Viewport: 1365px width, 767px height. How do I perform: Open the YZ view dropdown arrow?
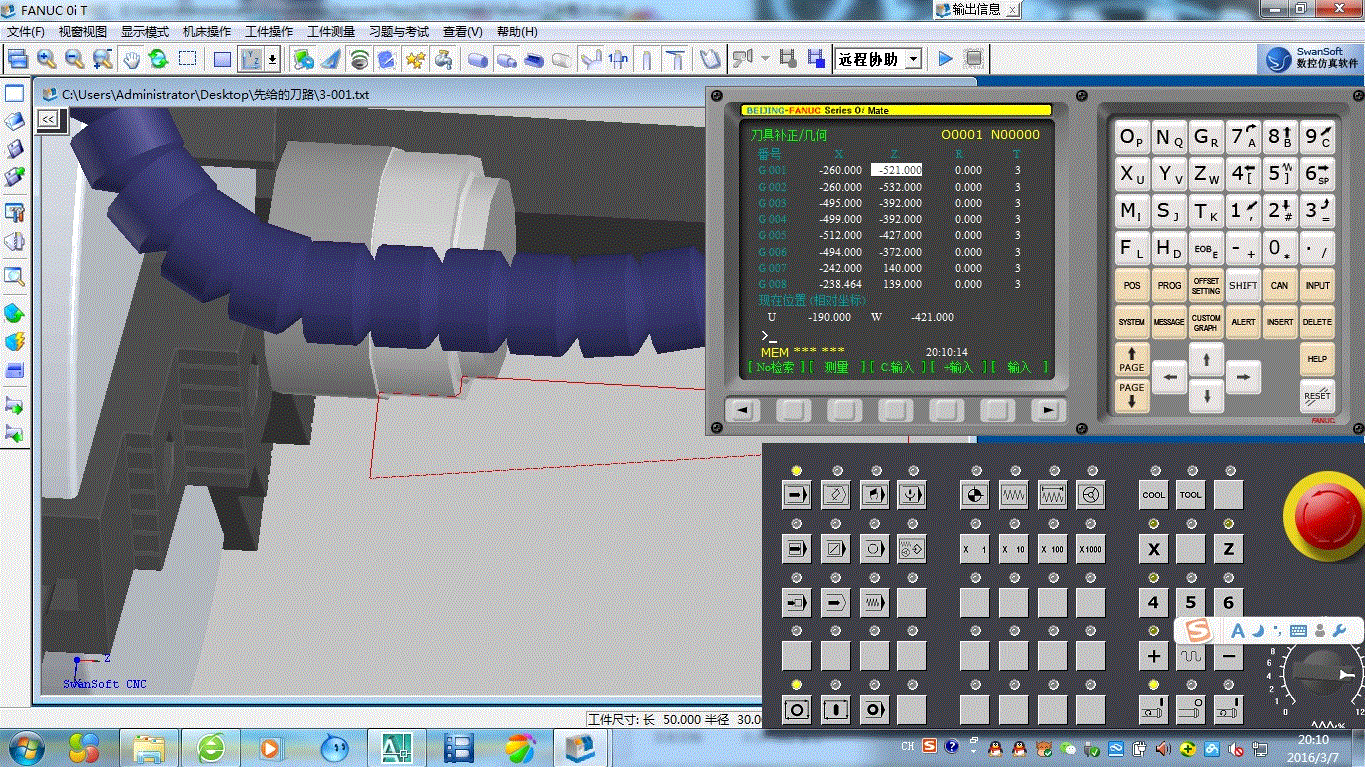tap(273, 59)
